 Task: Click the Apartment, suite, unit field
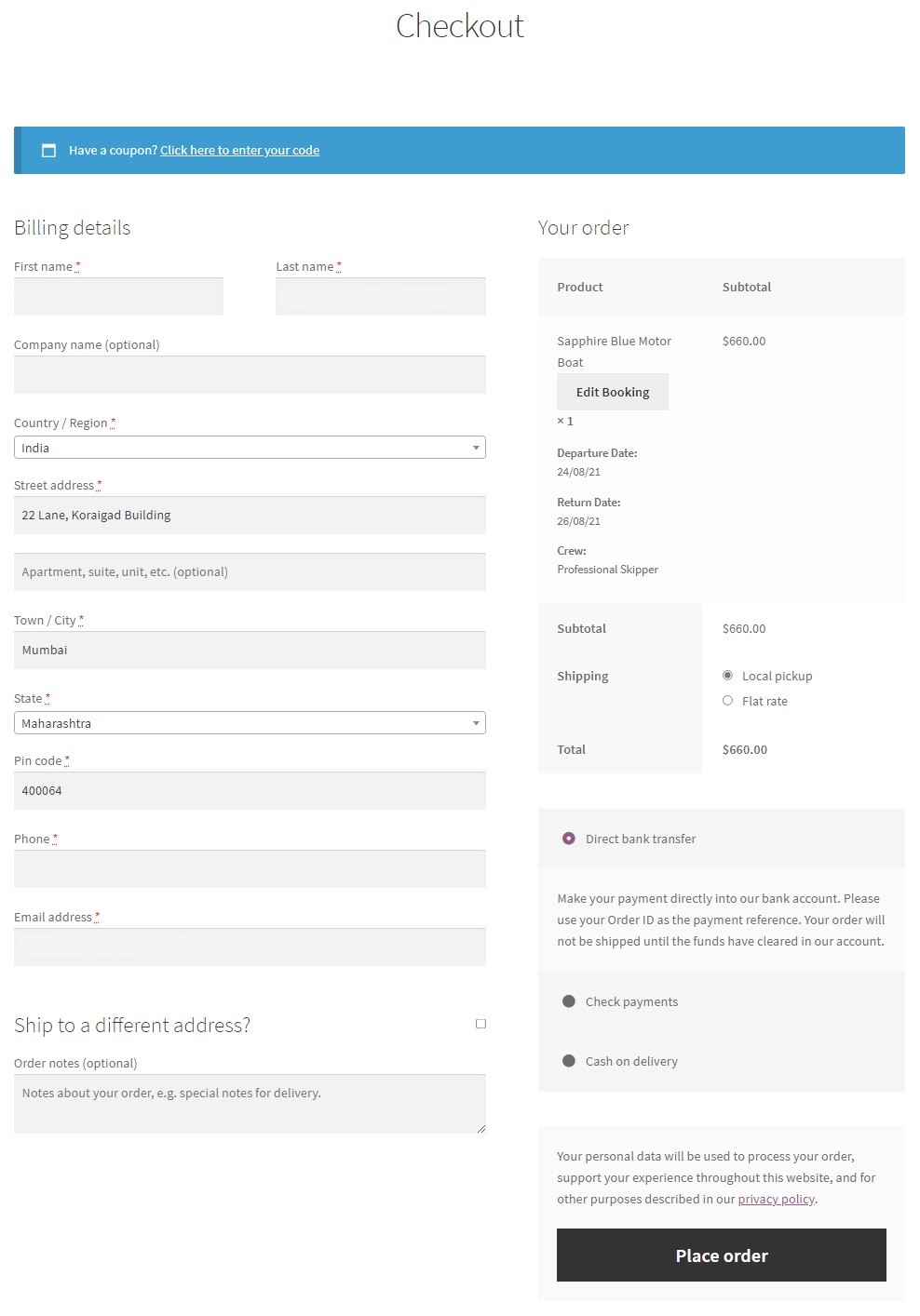click(x=250, y=572)
